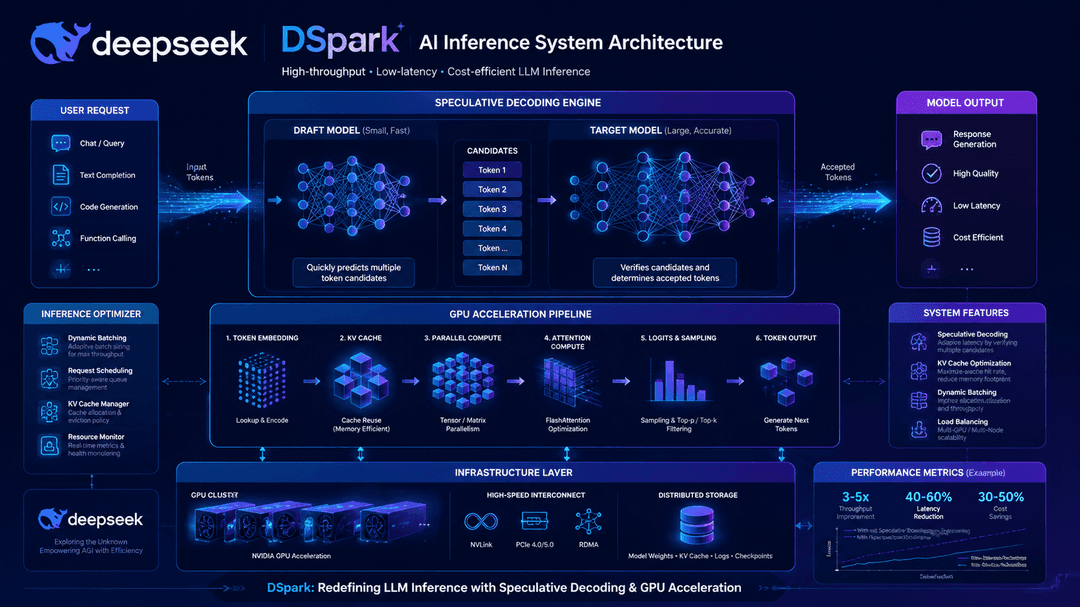Image resolution: width=1080 pixels, height=607 pixels.
Task: Select the Token 2 candidate box
Action: [492, 189]
